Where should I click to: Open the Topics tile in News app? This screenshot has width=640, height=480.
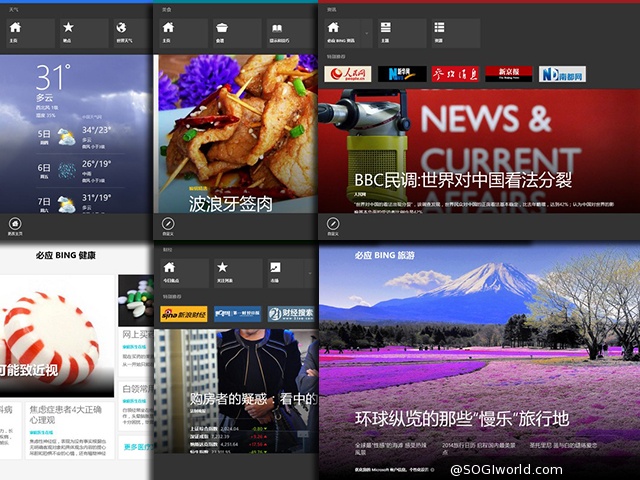click(x=402, y=33)
